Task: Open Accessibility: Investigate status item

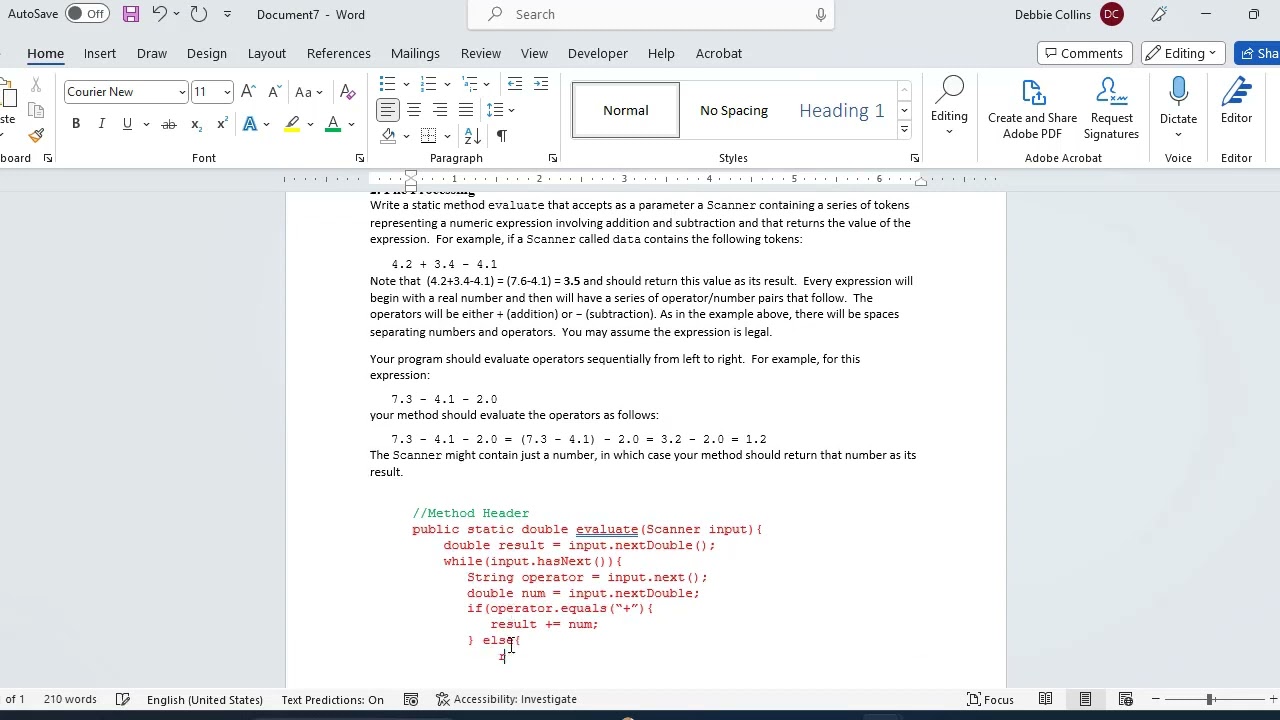Action: (506, 699)
